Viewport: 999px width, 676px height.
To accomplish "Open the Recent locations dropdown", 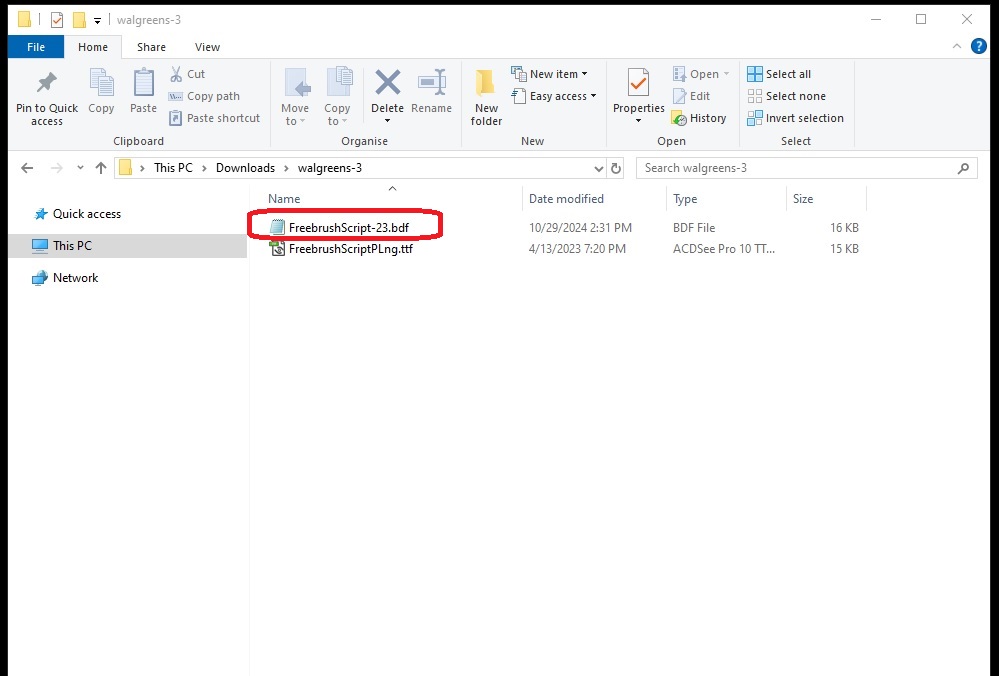I will pos(80,168).
